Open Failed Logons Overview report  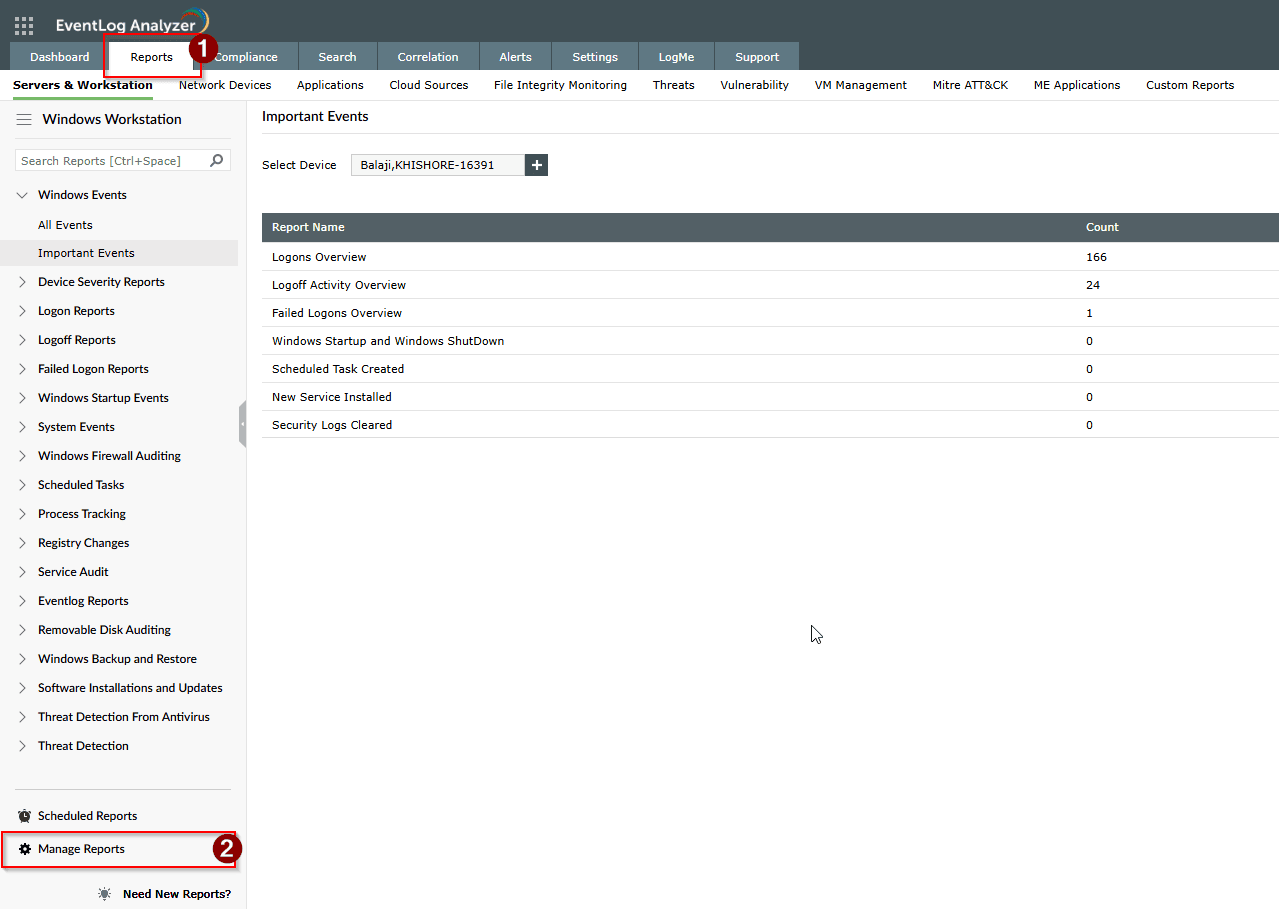pyautogui.click(x=337, y=313)
